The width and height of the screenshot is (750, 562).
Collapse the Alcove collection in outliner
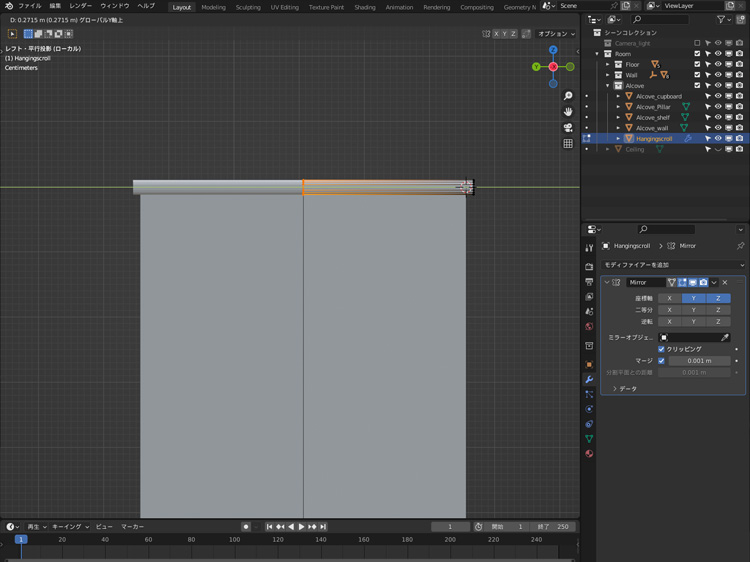[x=607, y=86]
